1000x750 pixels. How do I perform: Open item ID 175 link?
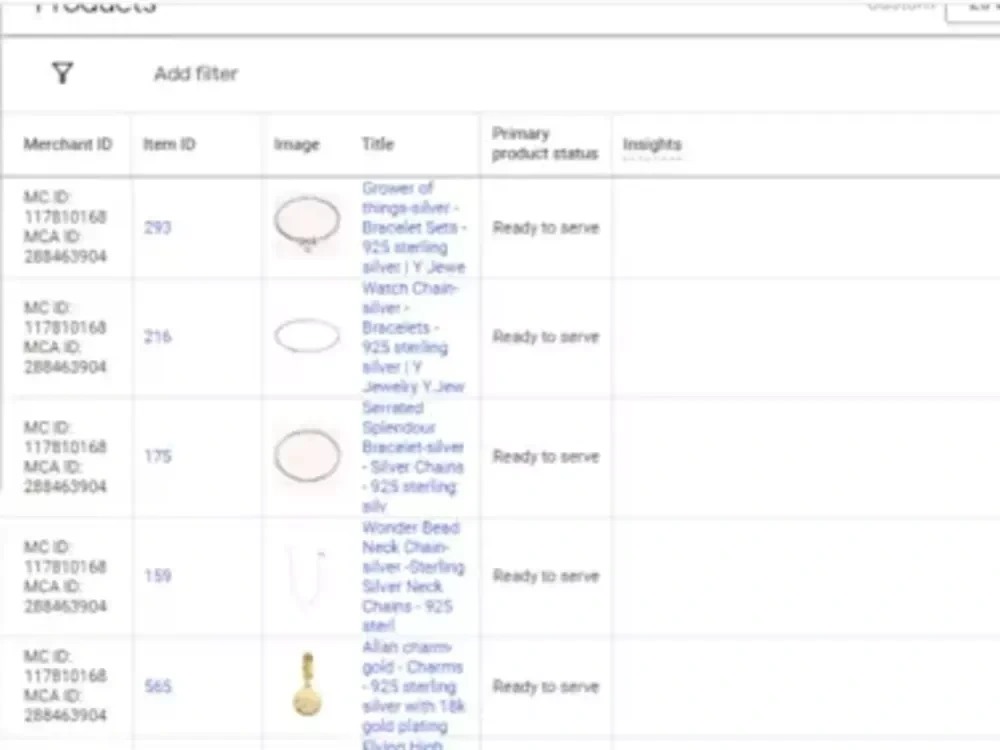(158, 456)
